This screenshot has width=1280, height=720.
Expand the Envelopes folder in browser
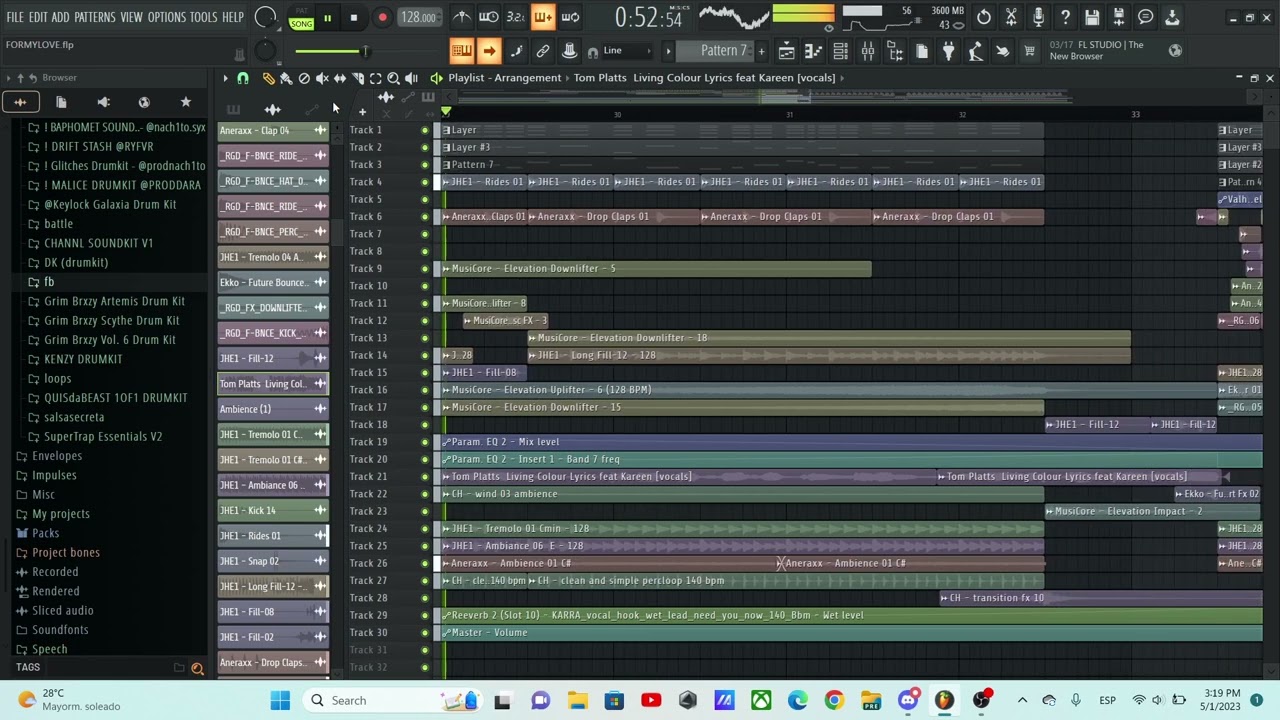57,456
